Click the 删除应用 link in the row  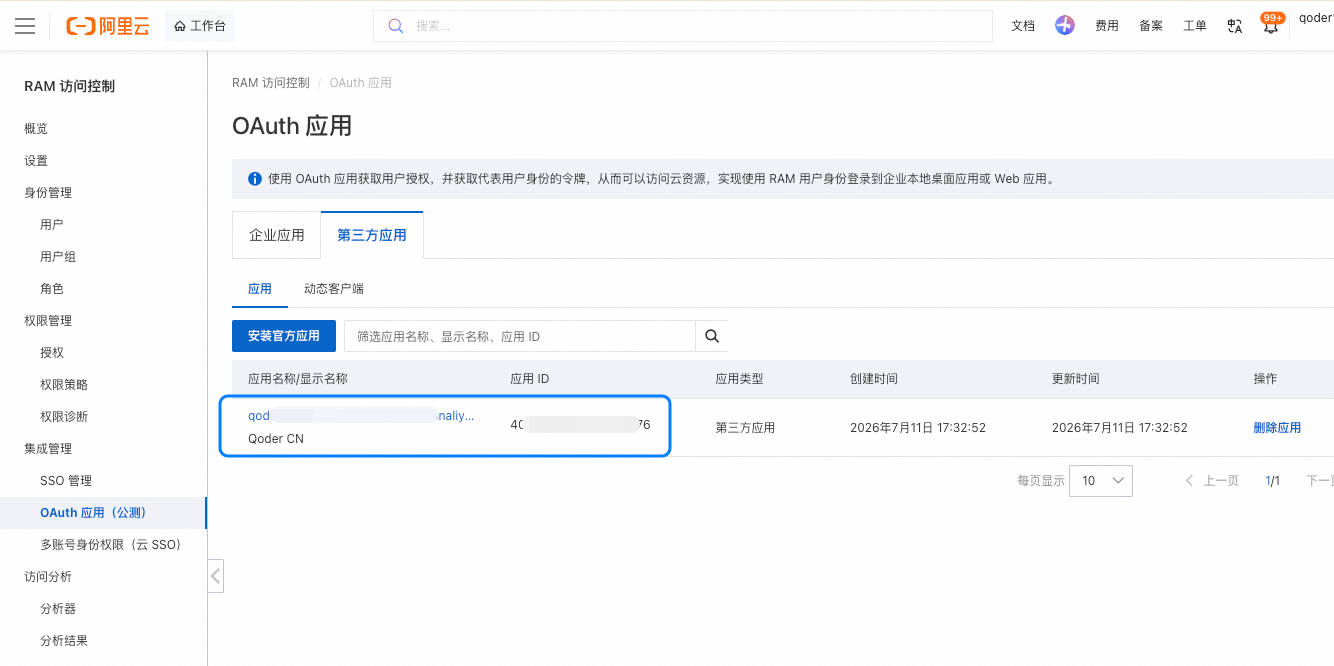pyautogui.click(x=1277, y=427)
